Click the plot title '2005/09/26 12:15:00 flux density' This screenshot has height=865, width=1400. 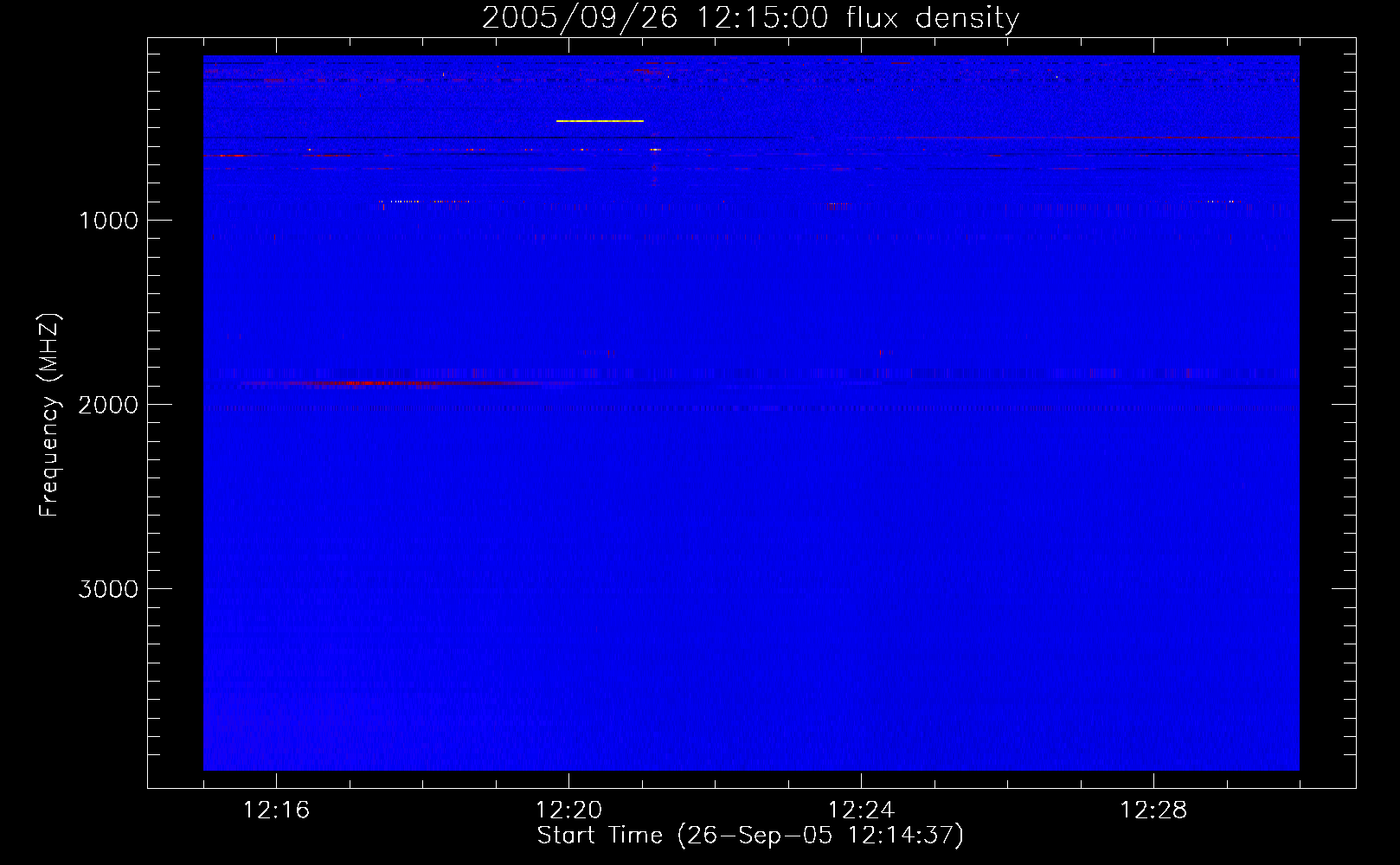tap(750, 18)
